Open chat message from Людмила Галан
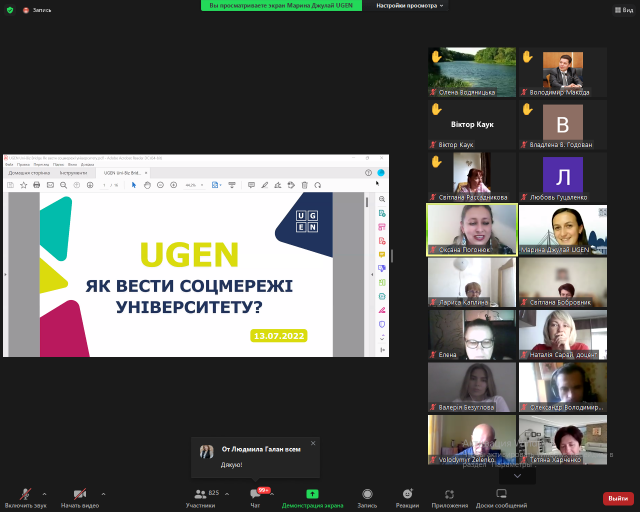Screen dimensions: 640x512 click(x=256, y=457)
